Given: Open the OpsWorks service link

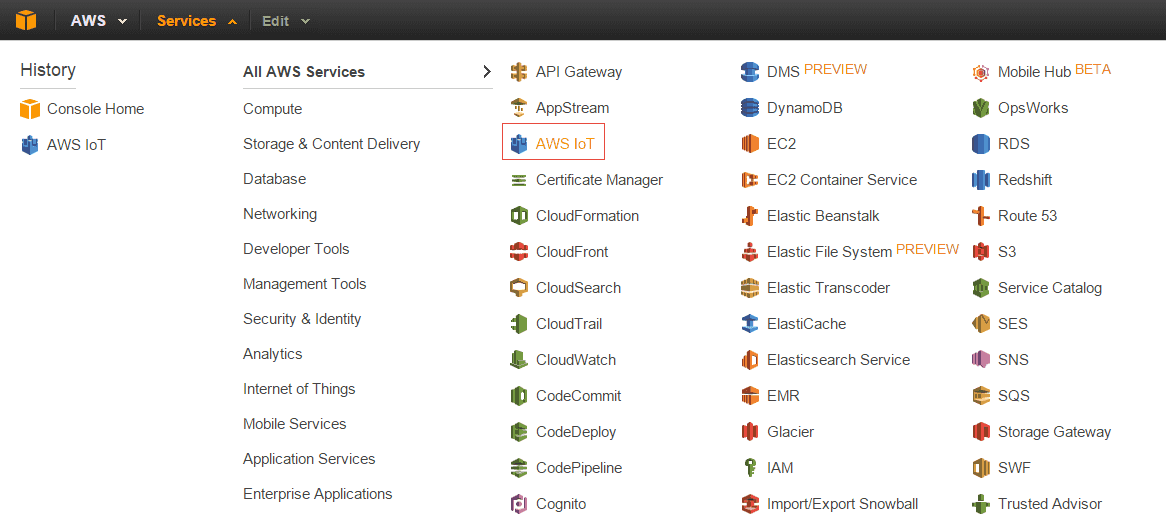Looking at the screenshot, I should tap(1033, 108).
